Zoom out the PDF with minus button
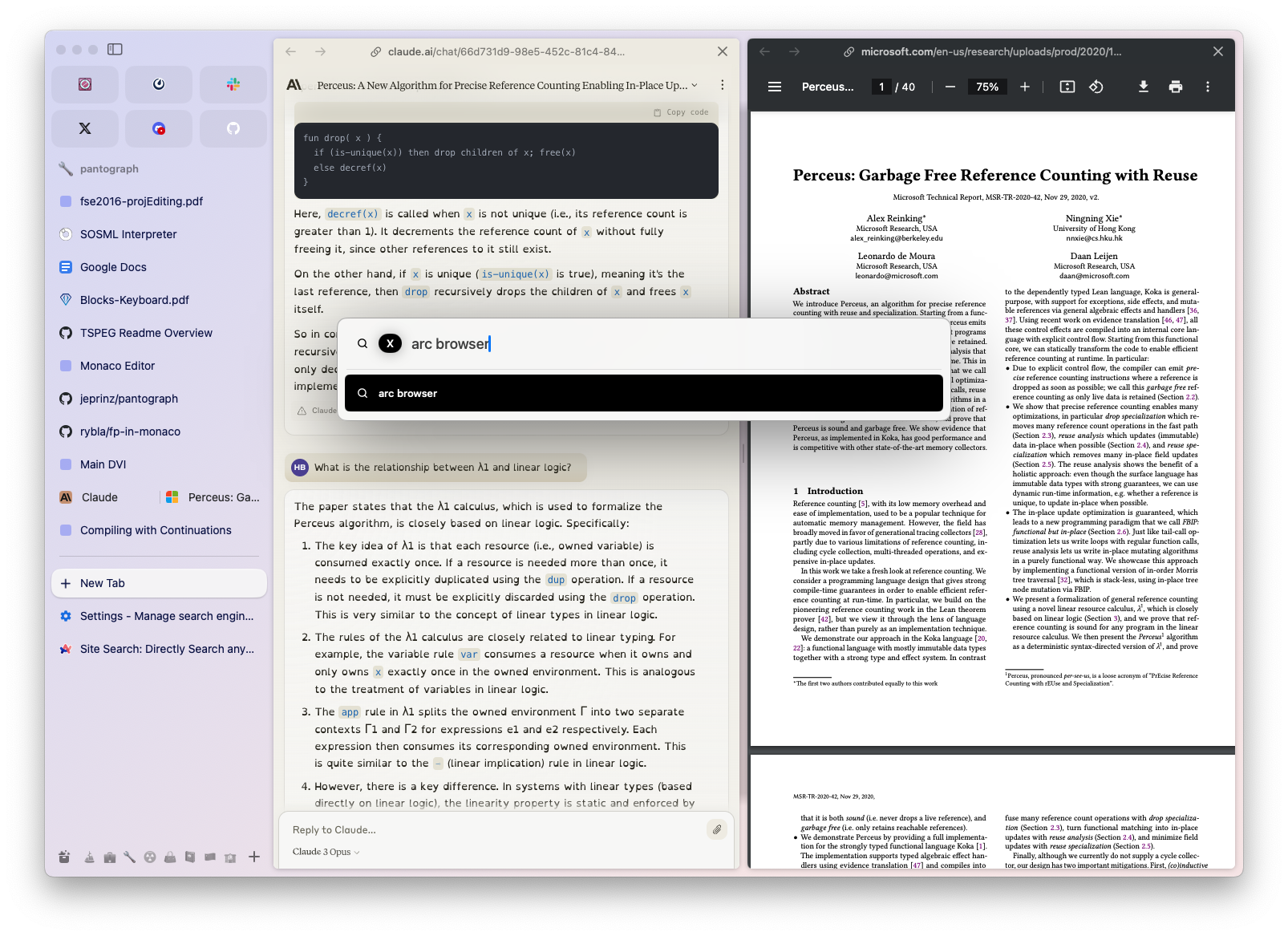The width and height of the screenshot is (1288, 936). [950, 87]
